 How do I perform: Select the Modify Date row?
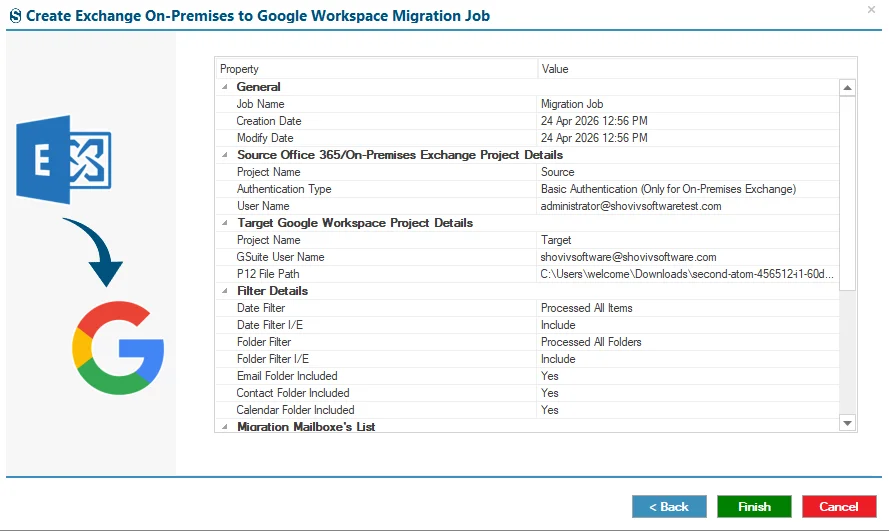click(527, 138)
